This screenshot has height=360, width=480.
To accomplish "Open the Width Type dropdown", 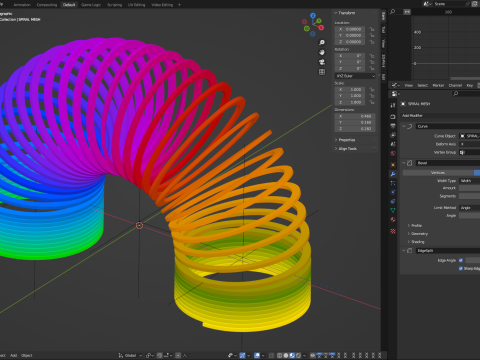I will [x=469, y=181].
